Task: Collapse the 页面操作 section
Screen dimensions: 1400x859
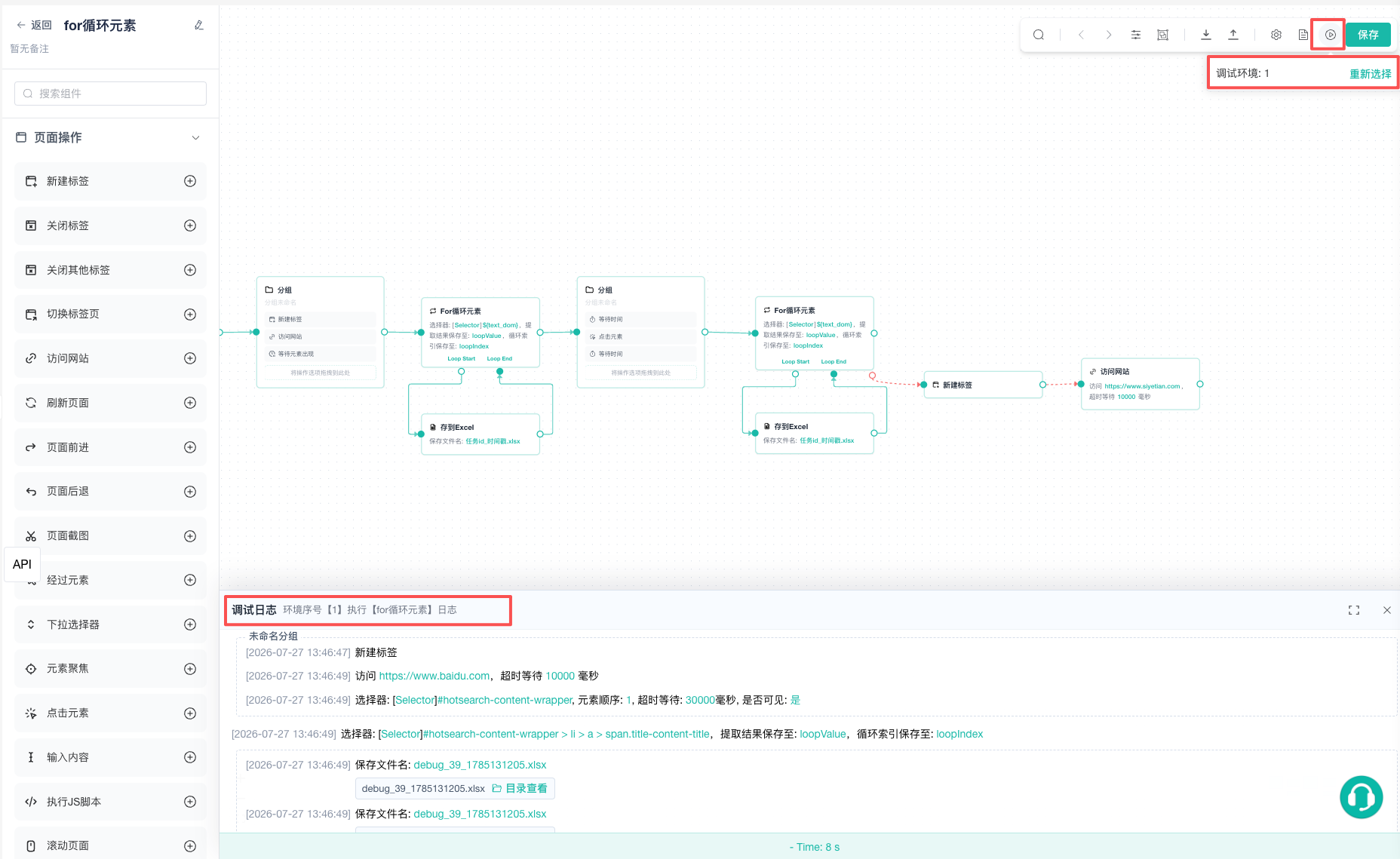Action: point(195,137)
